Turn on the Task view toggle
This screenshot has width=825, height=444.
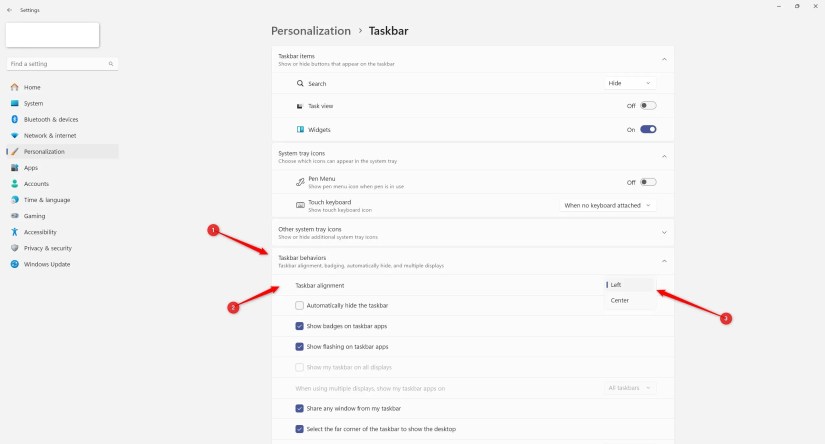[648, 106]
